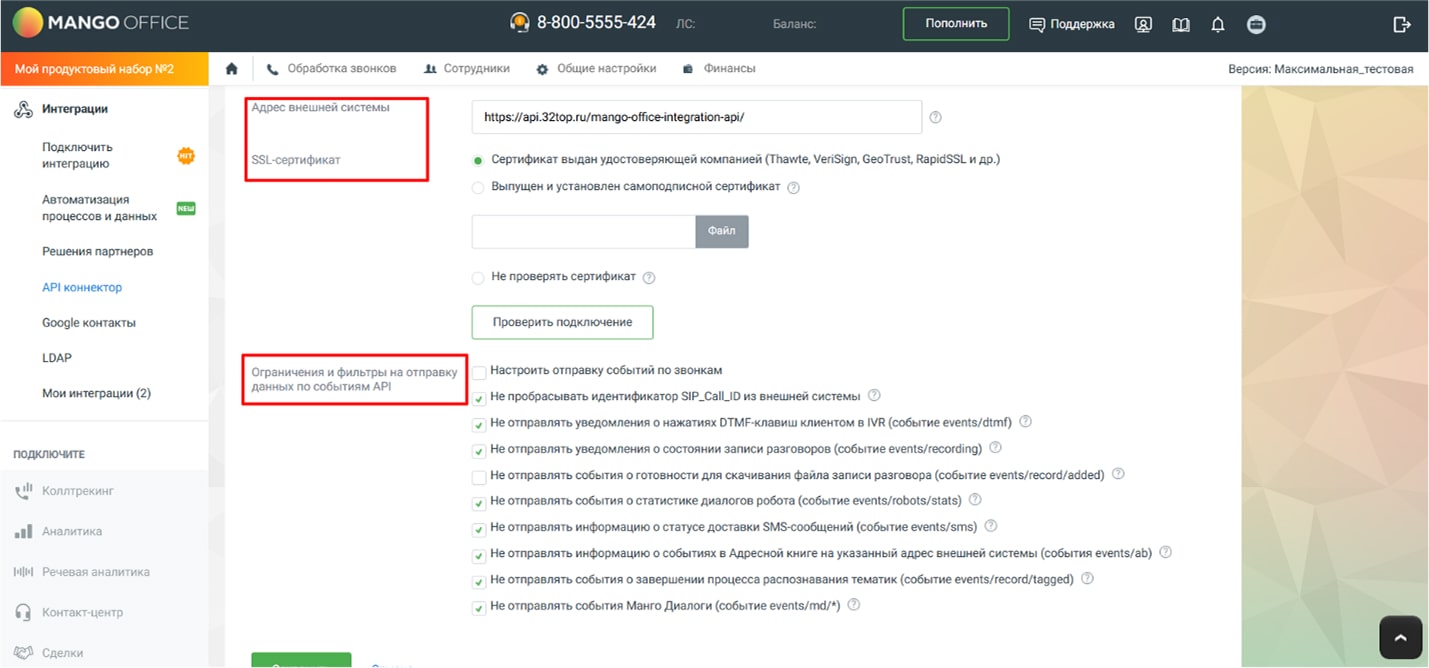1429x668 pixels.
Task: Click help icon next to external system address
Action: tap(935, 117)
